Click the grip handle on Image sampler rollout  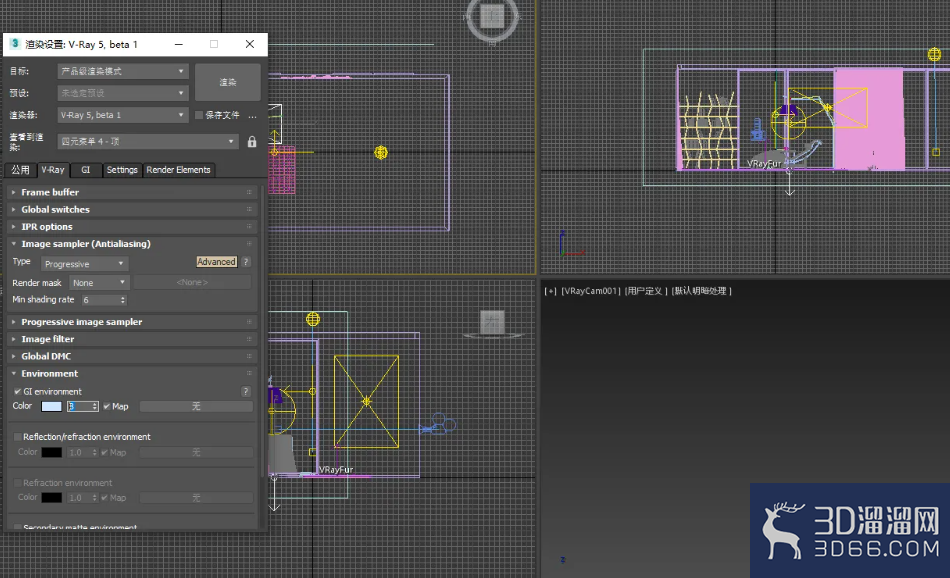click(x=249, y=244)
